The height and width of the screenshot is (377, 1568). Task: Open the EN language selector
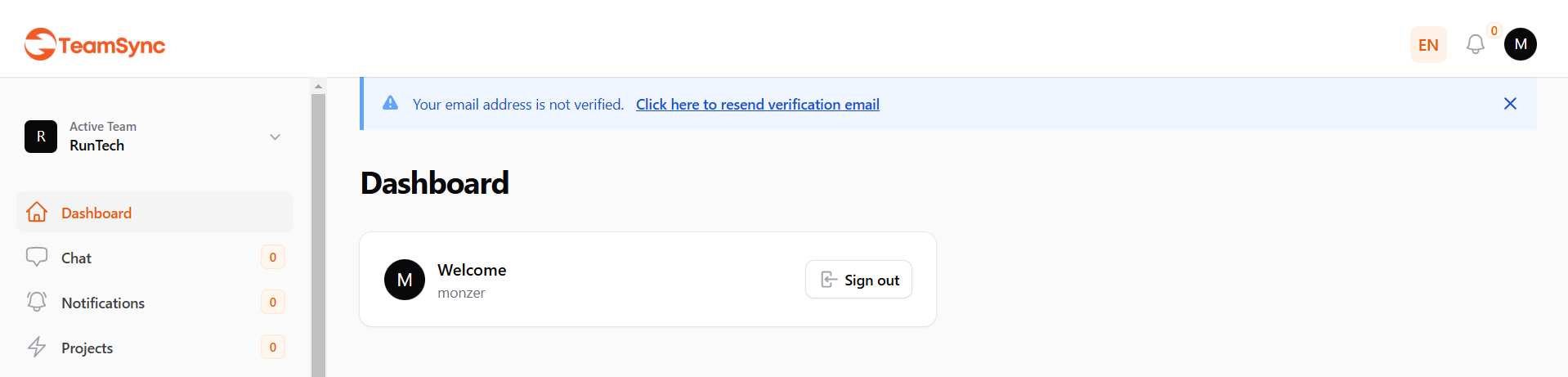(1427, 45)
